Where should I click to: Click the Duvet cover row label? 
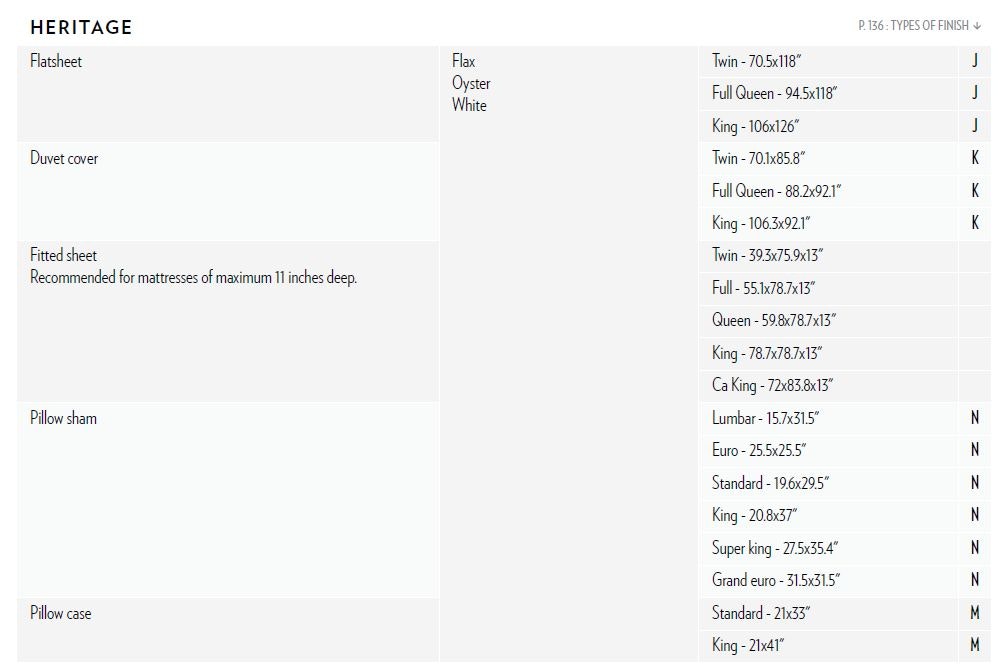click(x=64, y=158)
